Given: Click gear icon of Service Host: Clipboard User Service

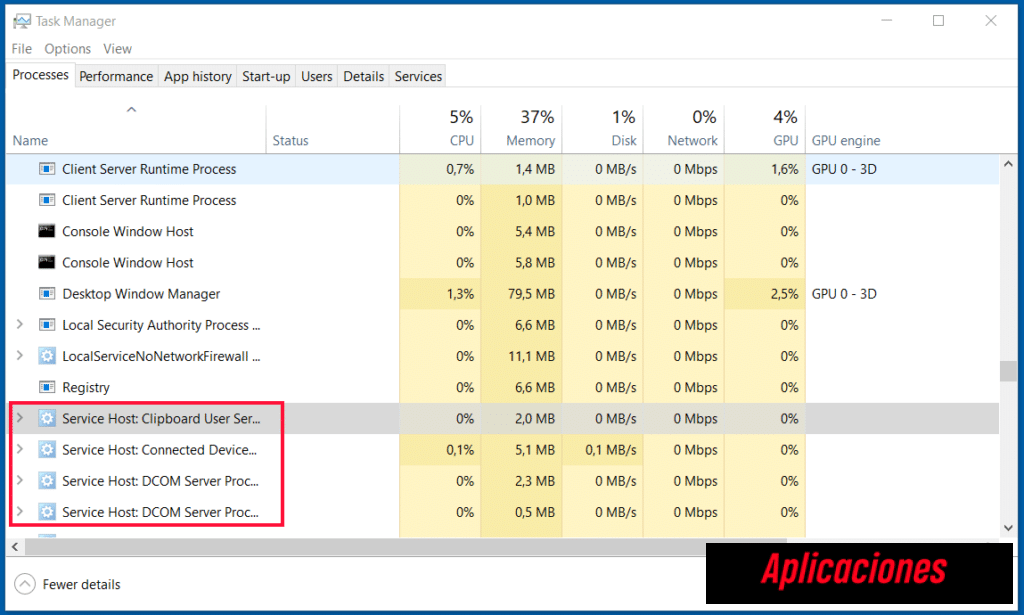Looking at the screenshot, I should pyautogui.click(x=46, y=418).
